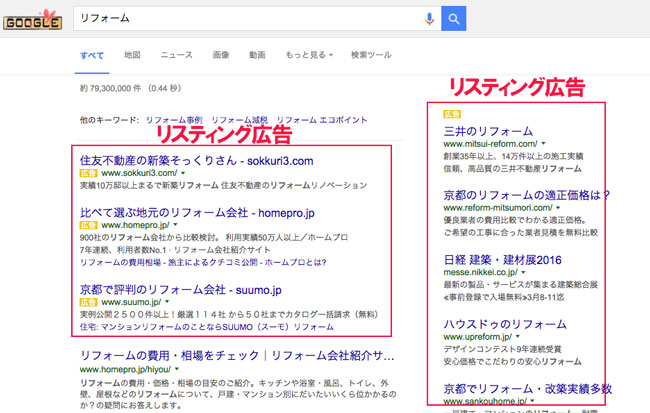
Task: Open 京都で評判のリフォーム会社 suumo.jp ad
Action: [x=181, y=289]
